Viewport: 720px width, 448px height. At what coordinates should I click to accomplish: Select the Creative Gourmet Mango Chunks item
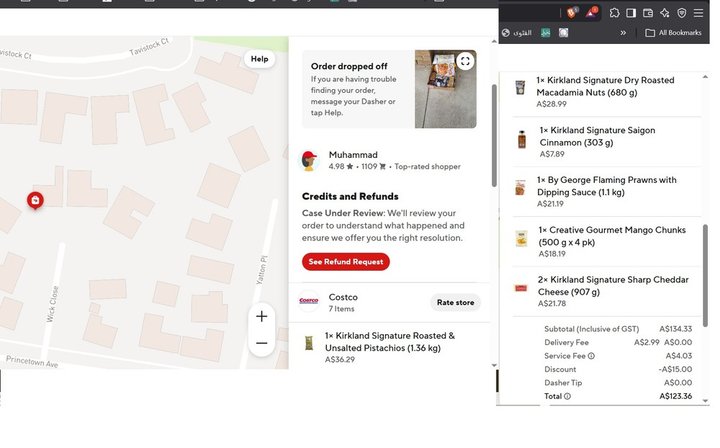click(612, 236)
